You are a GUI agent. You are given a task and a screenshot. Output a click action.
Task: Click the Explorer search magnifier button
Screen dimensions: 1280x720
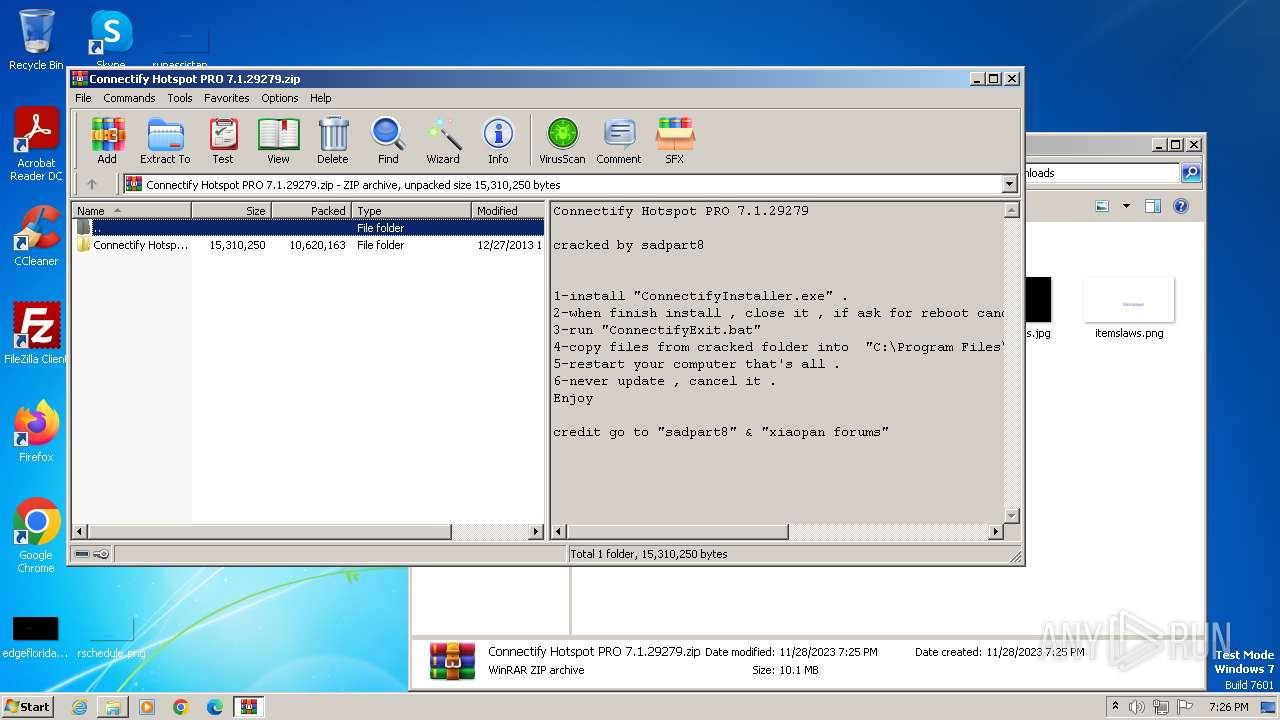pos(1191,173)
